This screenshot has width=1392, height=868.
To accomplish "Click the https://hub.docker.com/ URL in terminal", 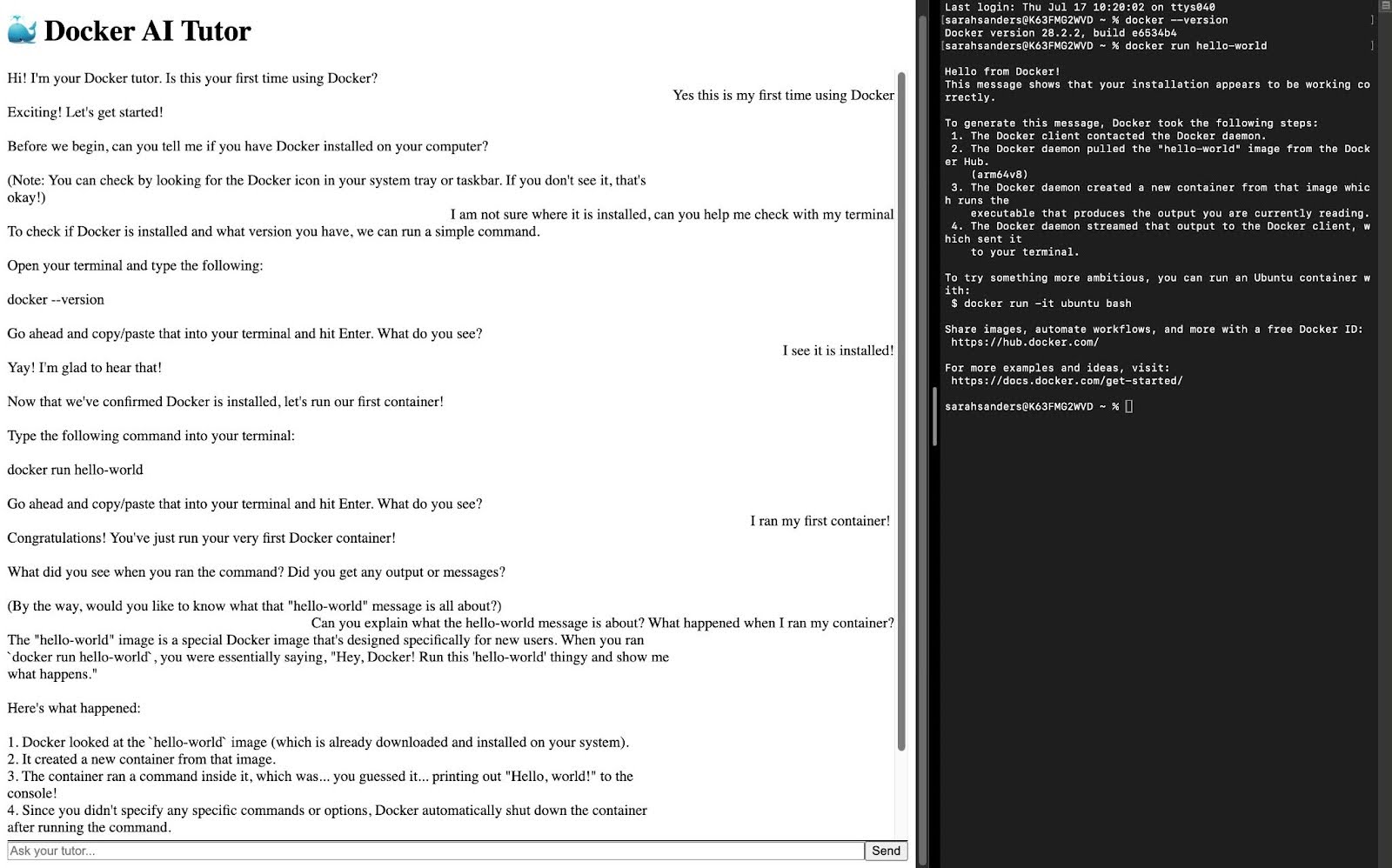I will click(1025, 342).
